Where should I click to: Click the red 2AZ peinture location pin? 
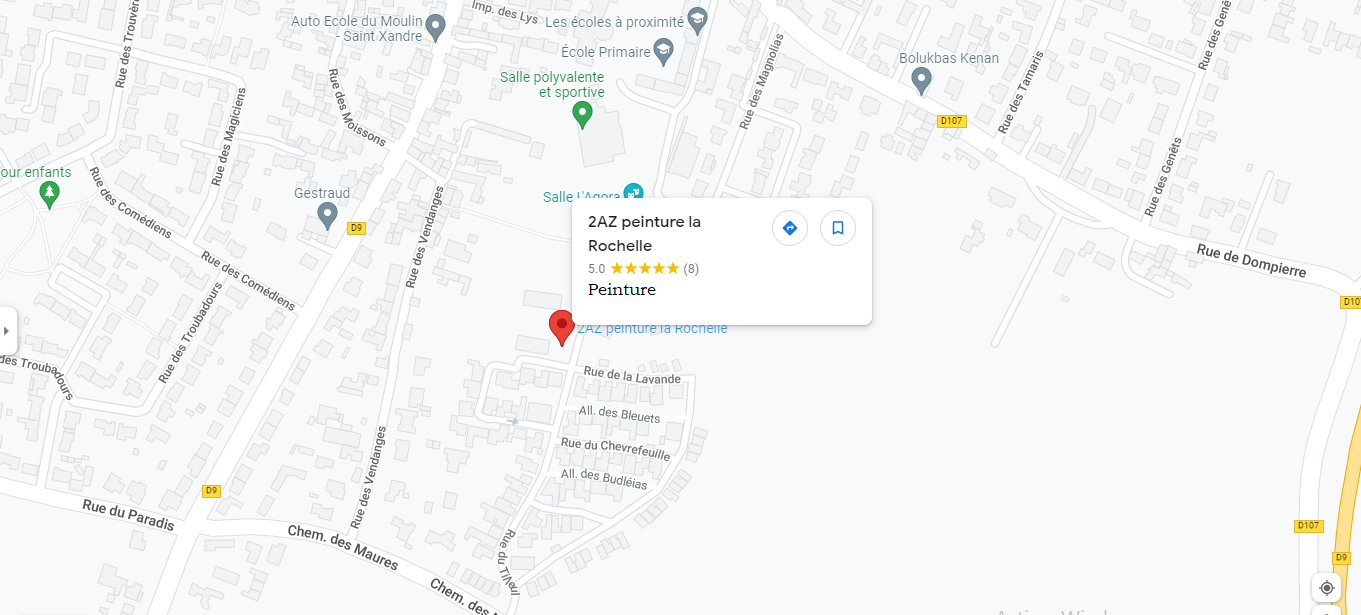(562, 329)
